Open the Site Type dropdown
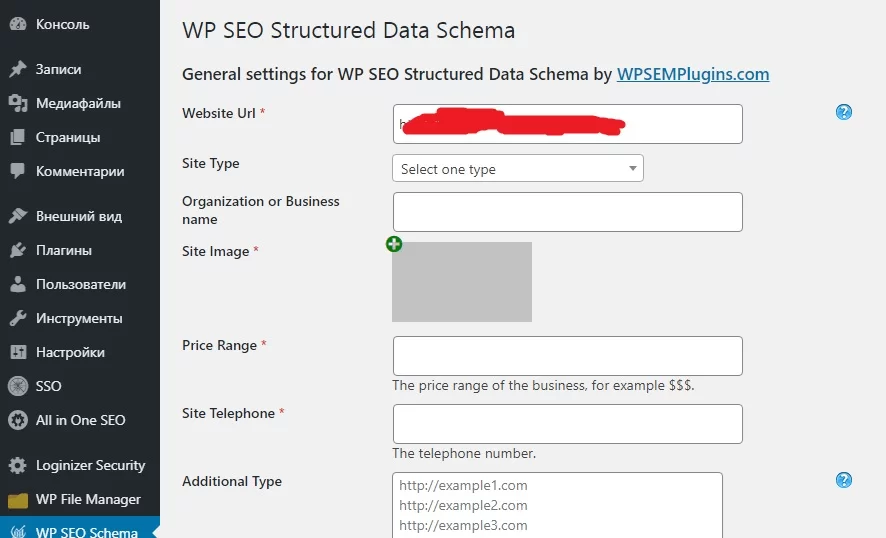The height and width of the screenshot is (538, 886). [x=518, y=168]
